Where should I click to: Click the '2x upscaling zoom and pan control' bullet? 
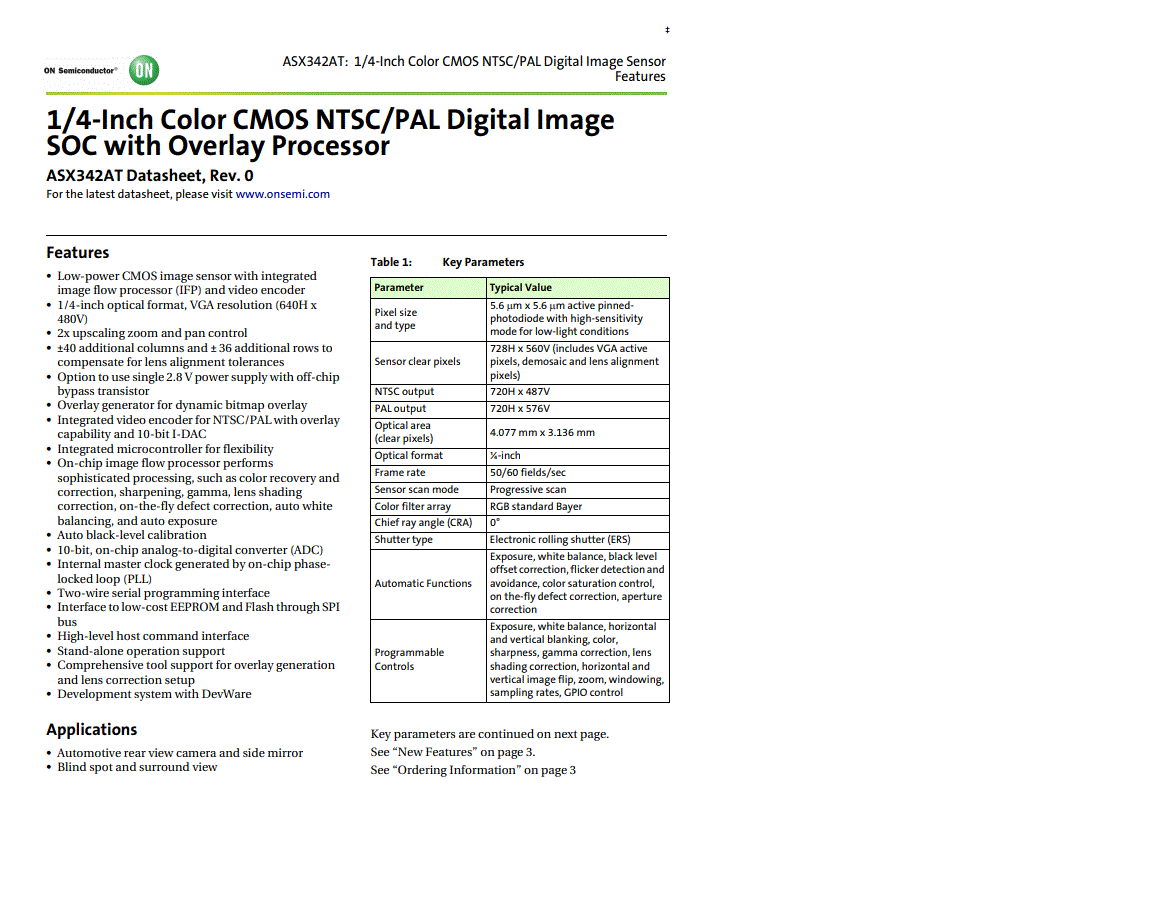[x=152, y=333]
